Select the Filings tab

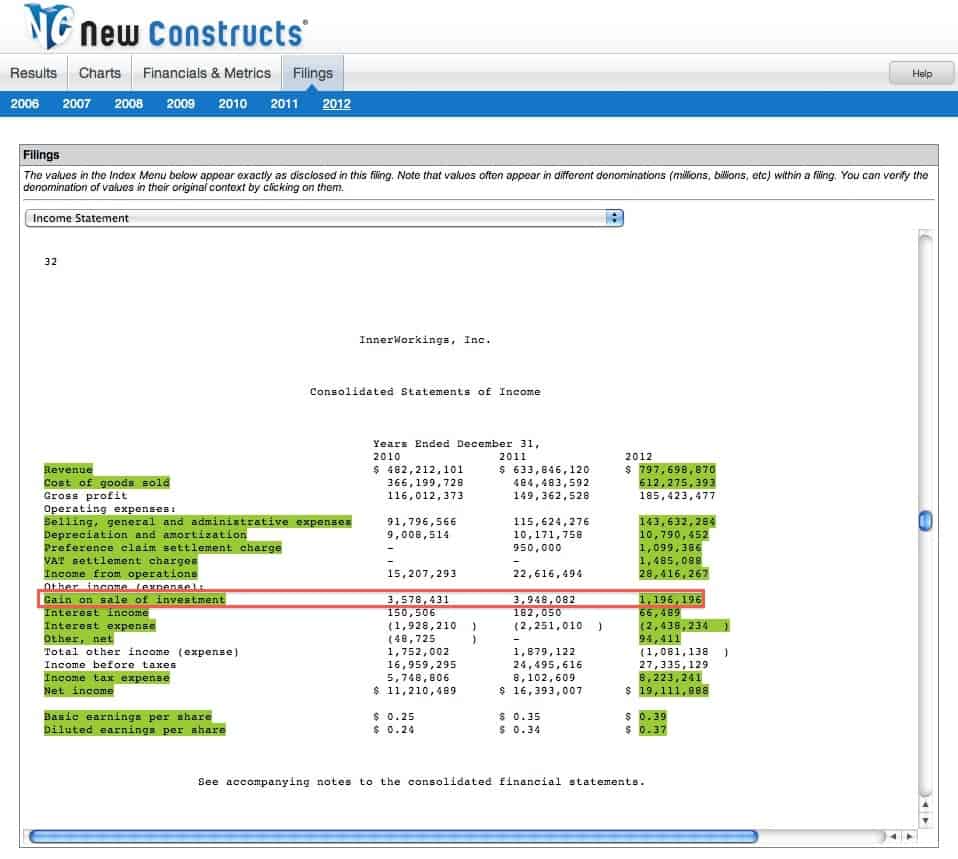(313, 73)
